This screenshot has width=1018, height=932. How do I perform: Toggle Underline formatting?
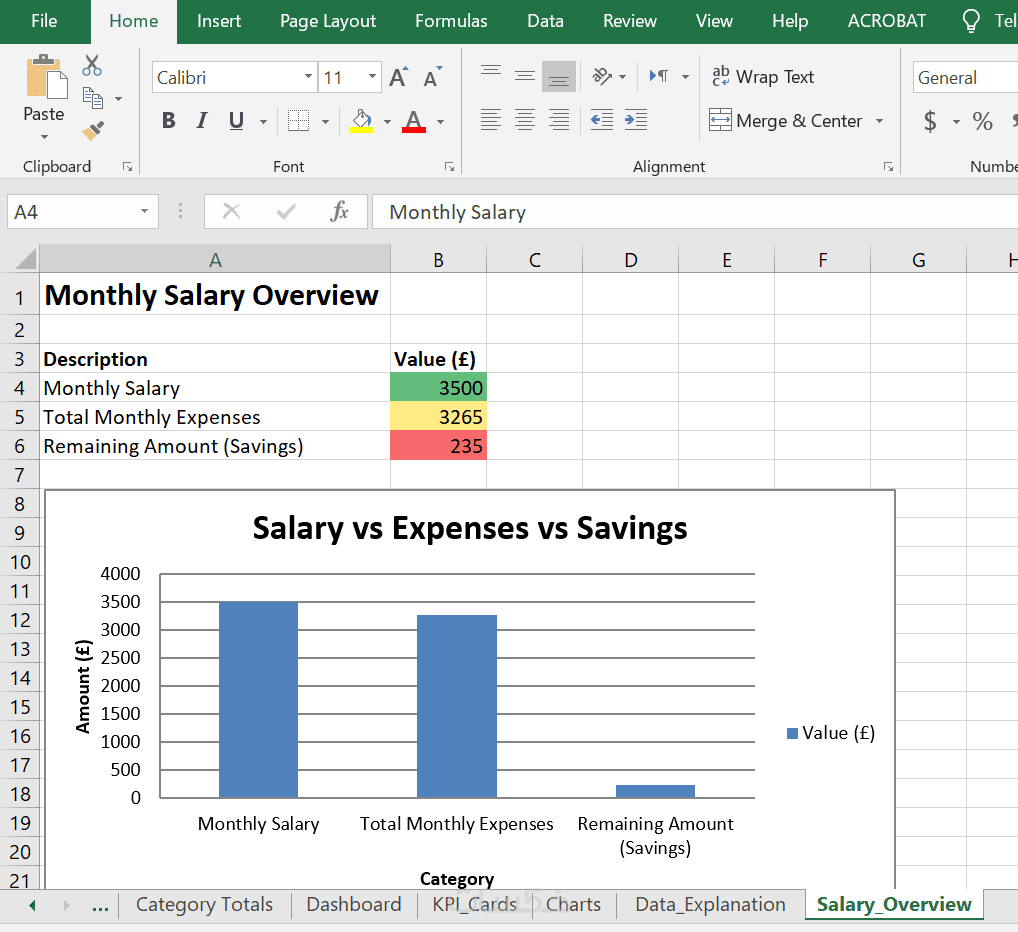236,121
